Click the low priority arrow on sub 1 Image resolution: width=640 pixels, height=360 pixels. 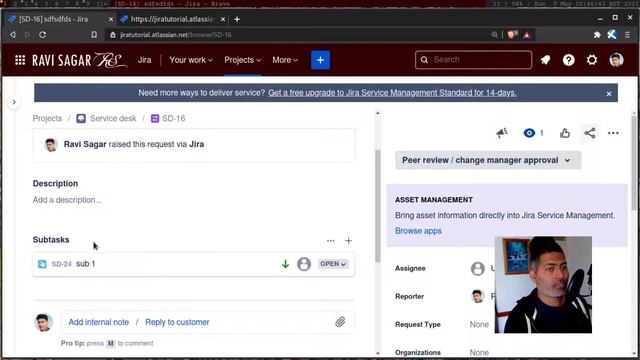click(x=285, y=264)
